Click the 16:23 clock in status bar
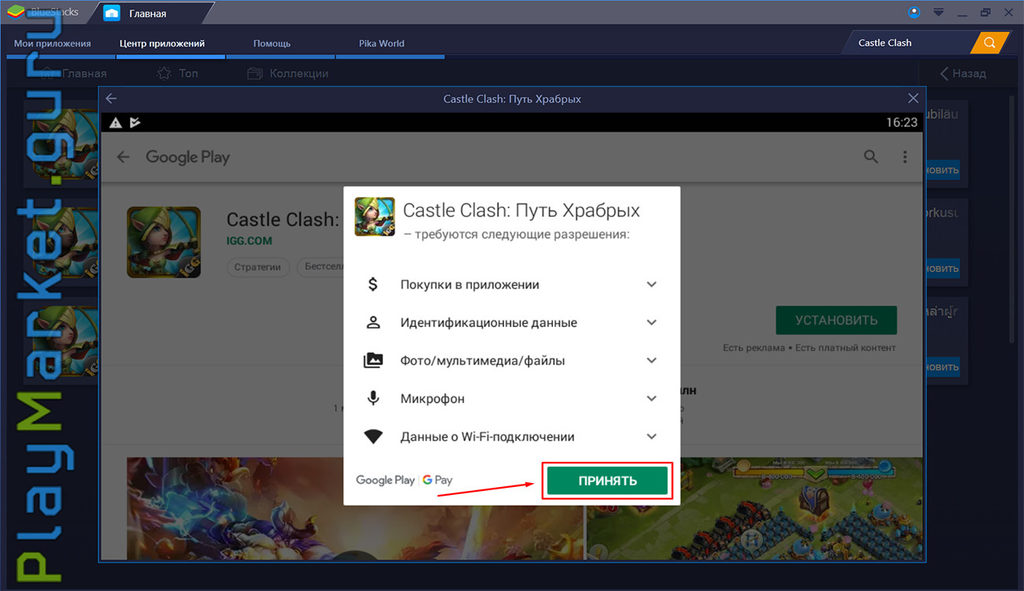Viewport: 1024px width, 591px height. pos(901,122)
